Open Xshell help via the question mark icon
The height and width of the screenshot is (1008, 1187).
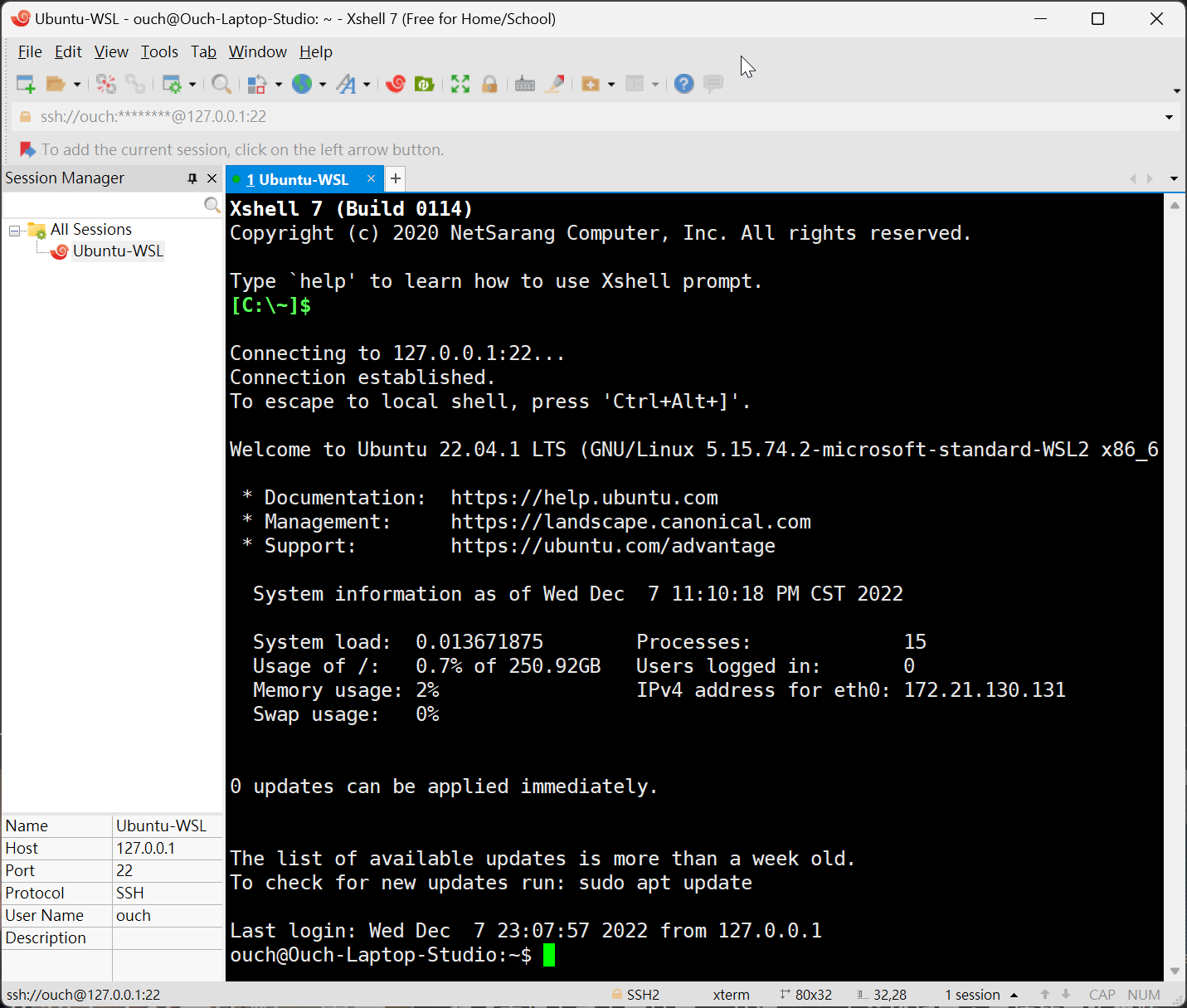(x=683, y=84)
